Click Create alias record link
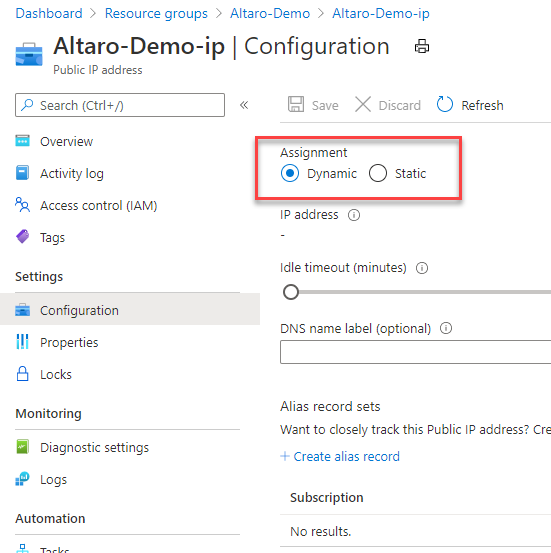The height and width of the screenshot is (553, 551). [346, 456]
